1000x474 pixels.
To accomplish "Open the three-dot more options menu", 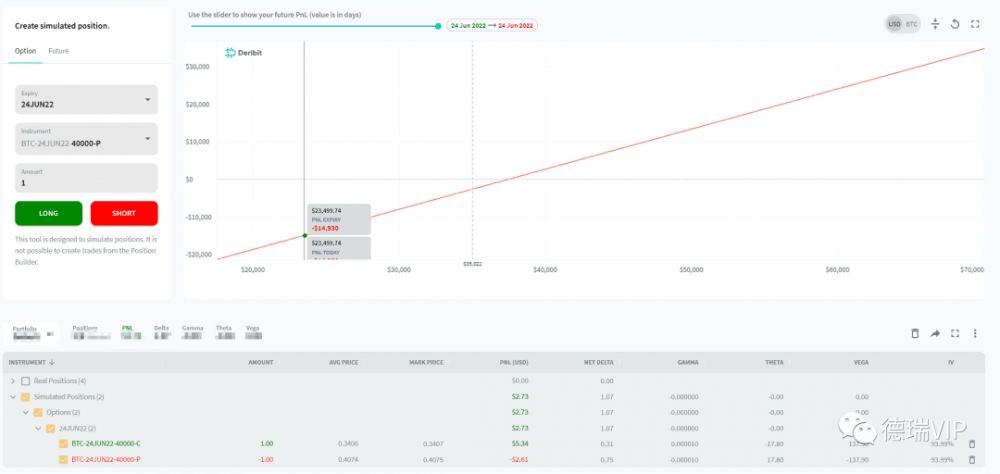I will point(975,333).
